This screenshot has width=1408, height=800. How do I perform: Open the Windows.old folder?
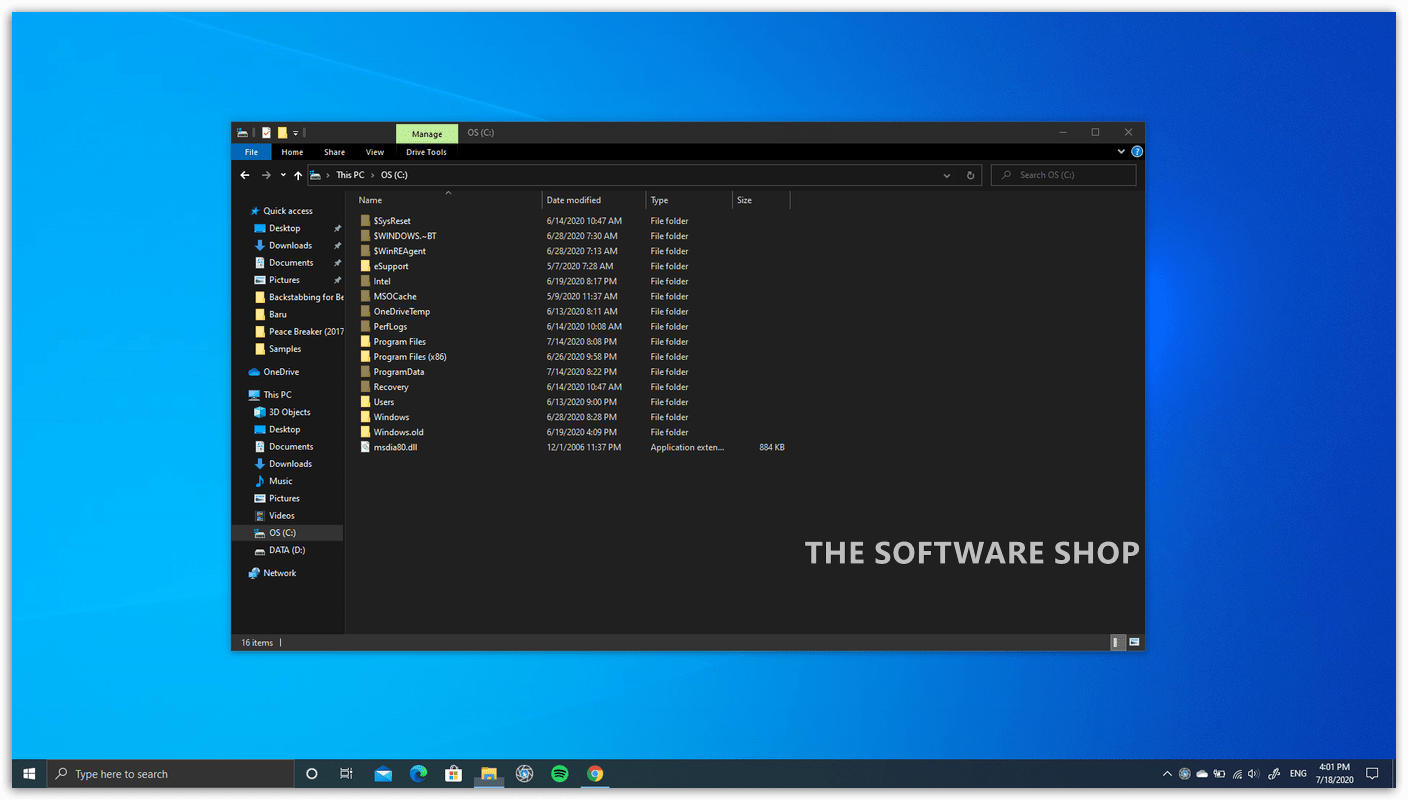tap(398, 431)
